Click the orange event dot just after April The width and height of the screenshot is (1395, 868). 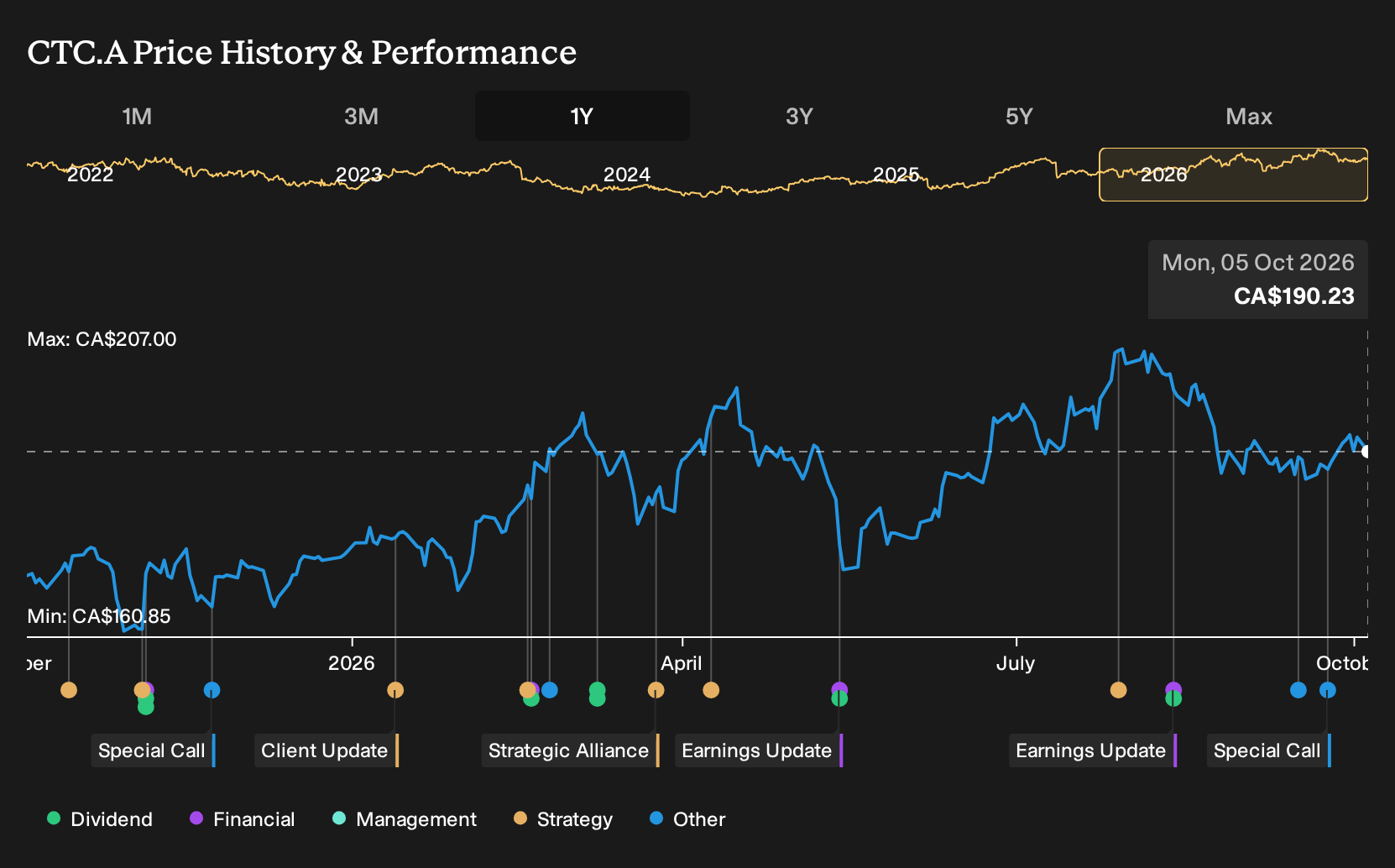(x=711, y=690)
